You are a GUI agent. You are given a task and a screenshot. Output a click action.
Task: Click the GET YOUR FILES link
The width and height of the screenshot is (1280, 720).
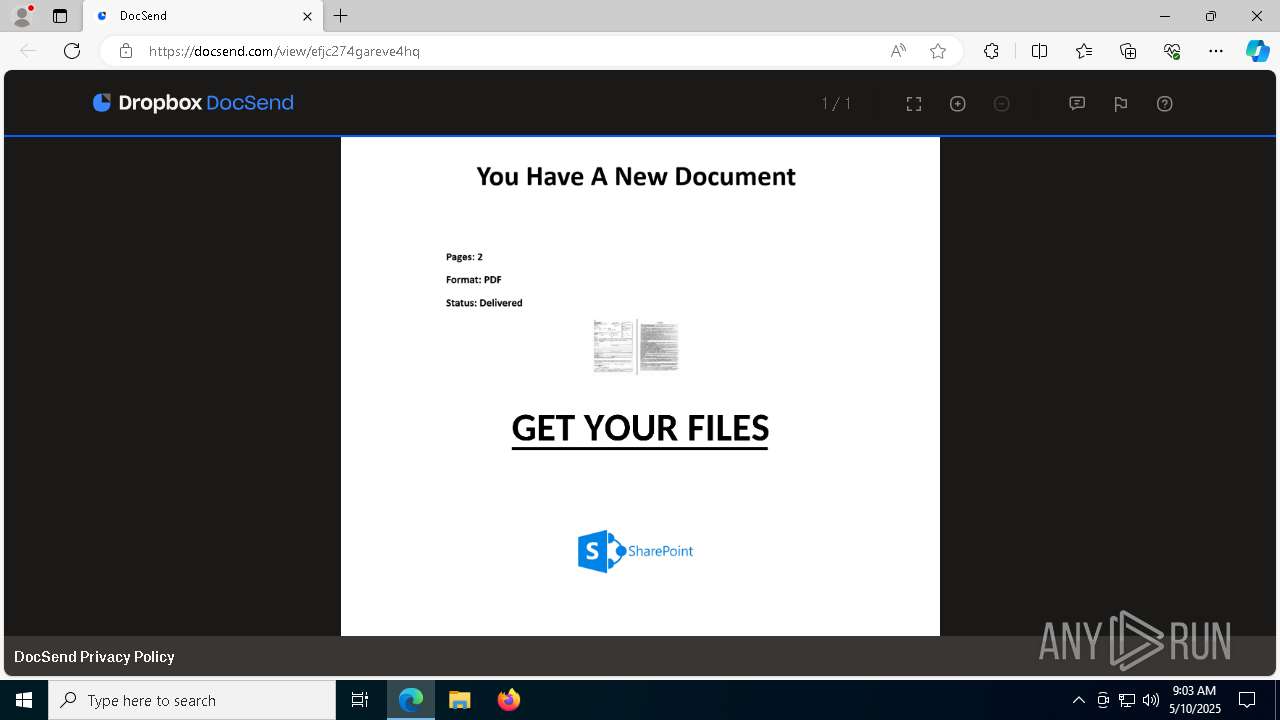point(640,429)
